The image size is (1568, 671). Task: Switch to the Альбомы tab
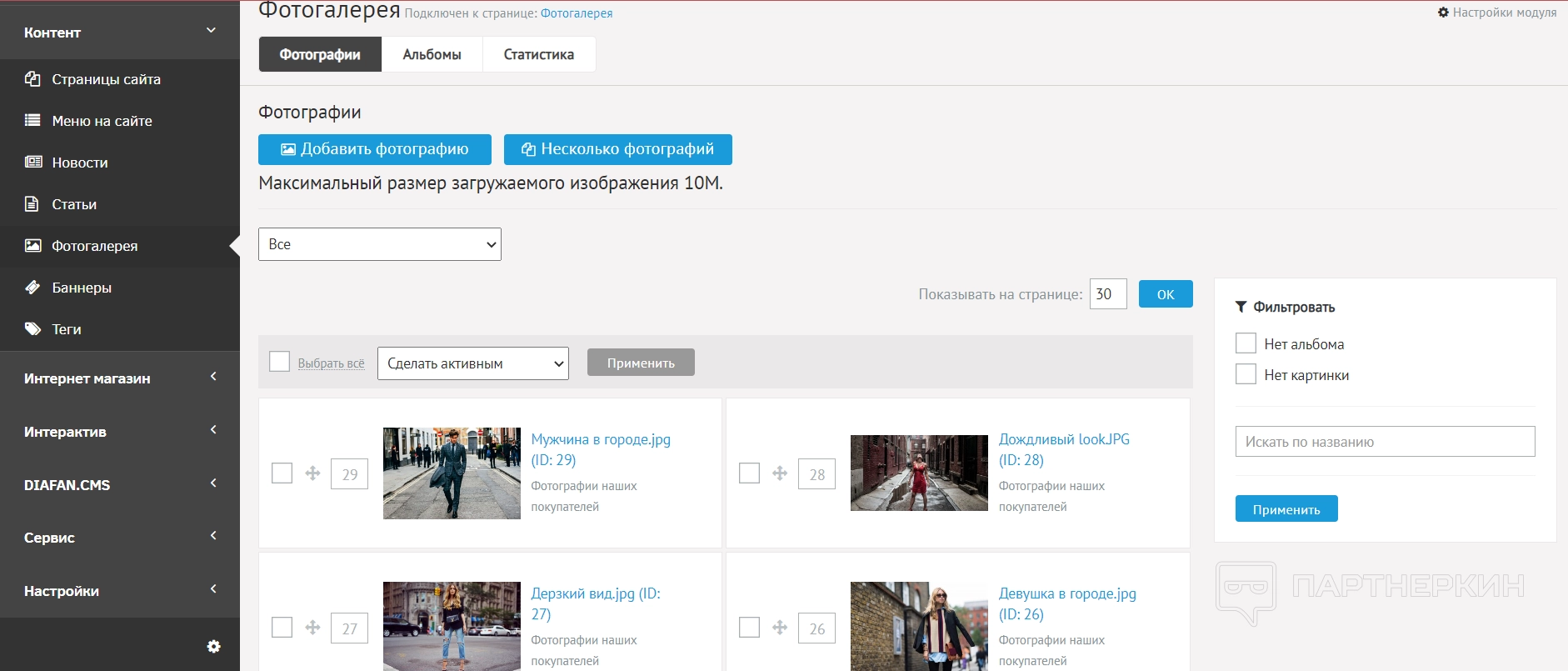point(432,54)
